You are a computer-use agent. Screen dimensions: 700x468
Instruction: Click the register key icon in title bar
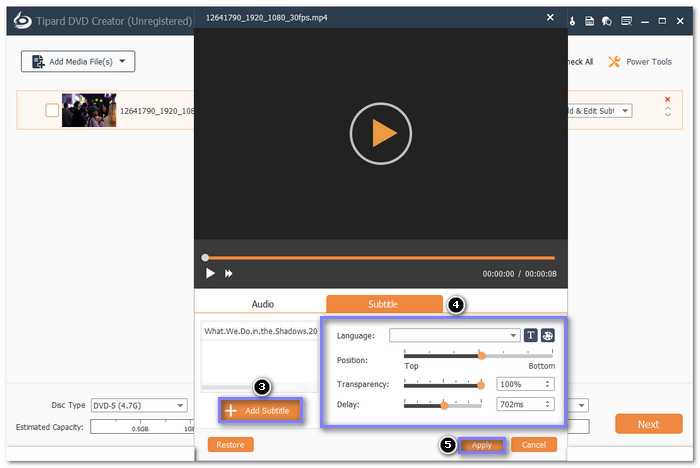pos(572,21)
